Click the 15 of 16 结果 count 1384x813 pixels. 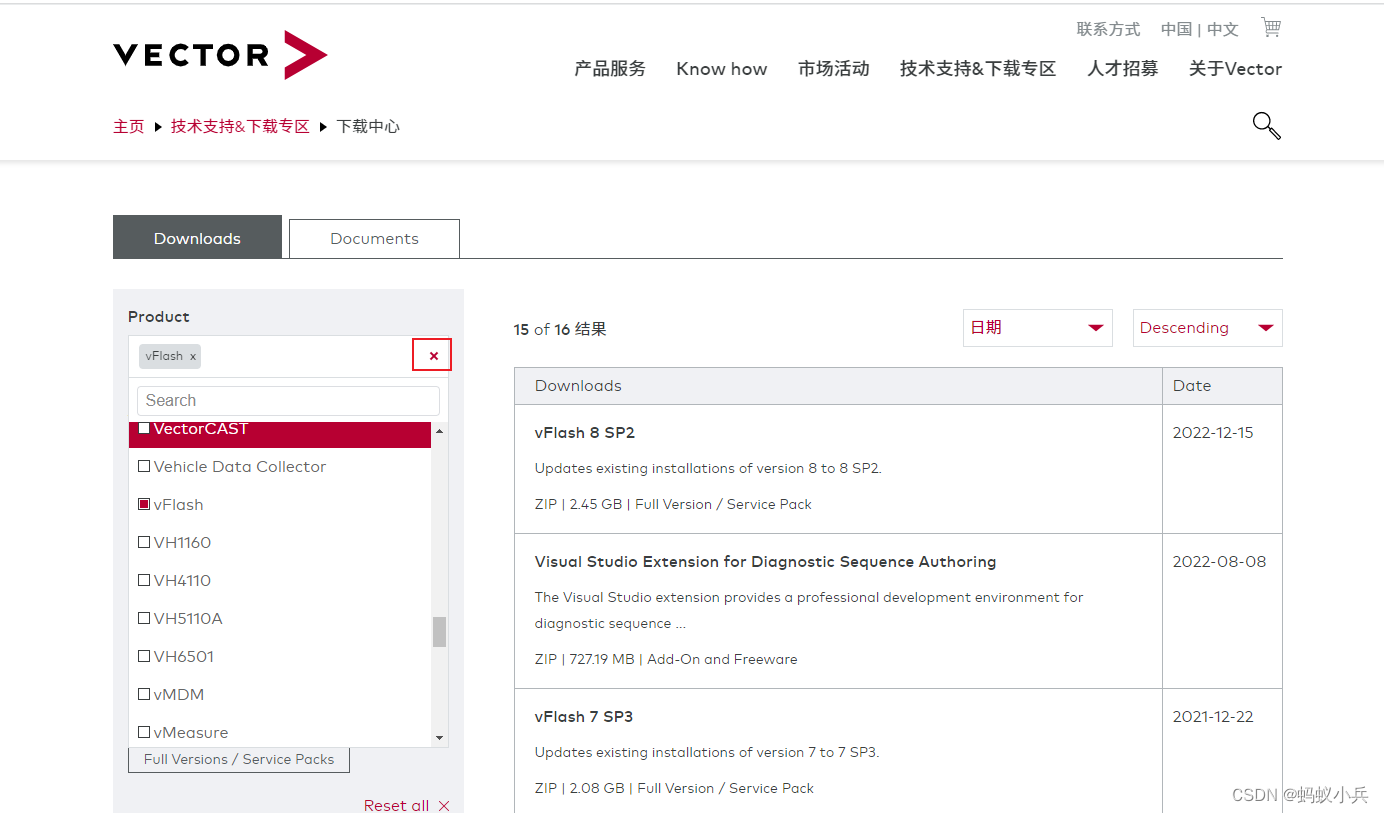point(560,329)
